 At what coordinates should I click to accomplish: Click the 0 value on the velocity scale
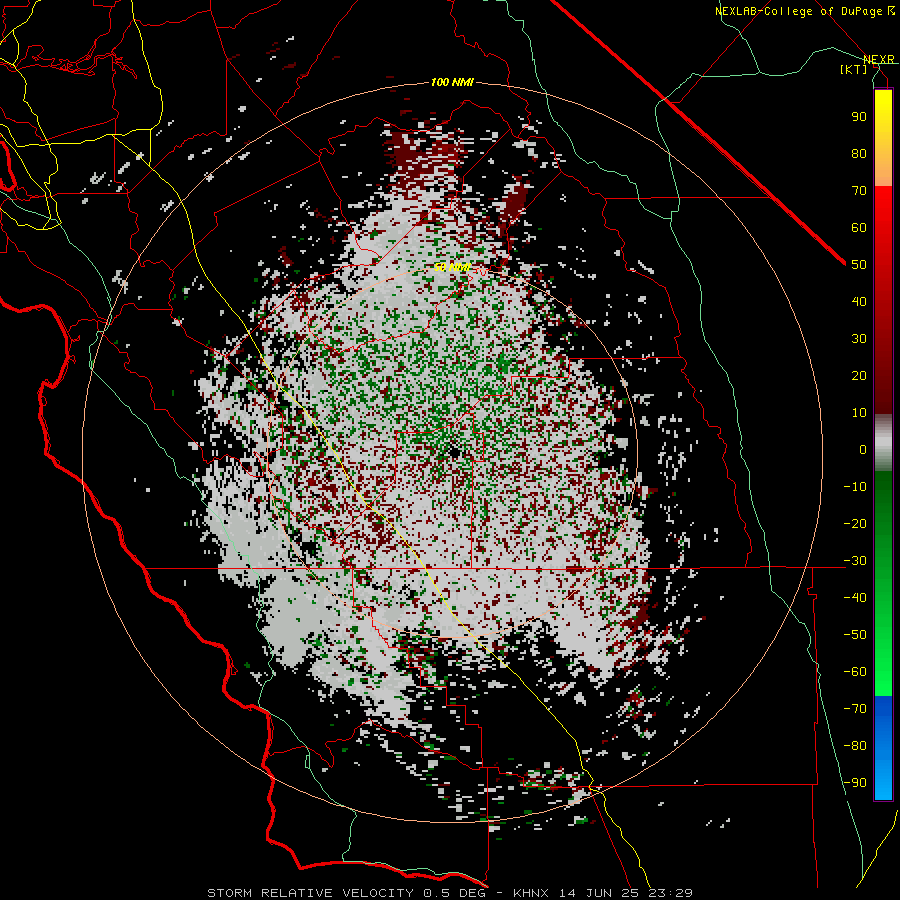point(863,449)
